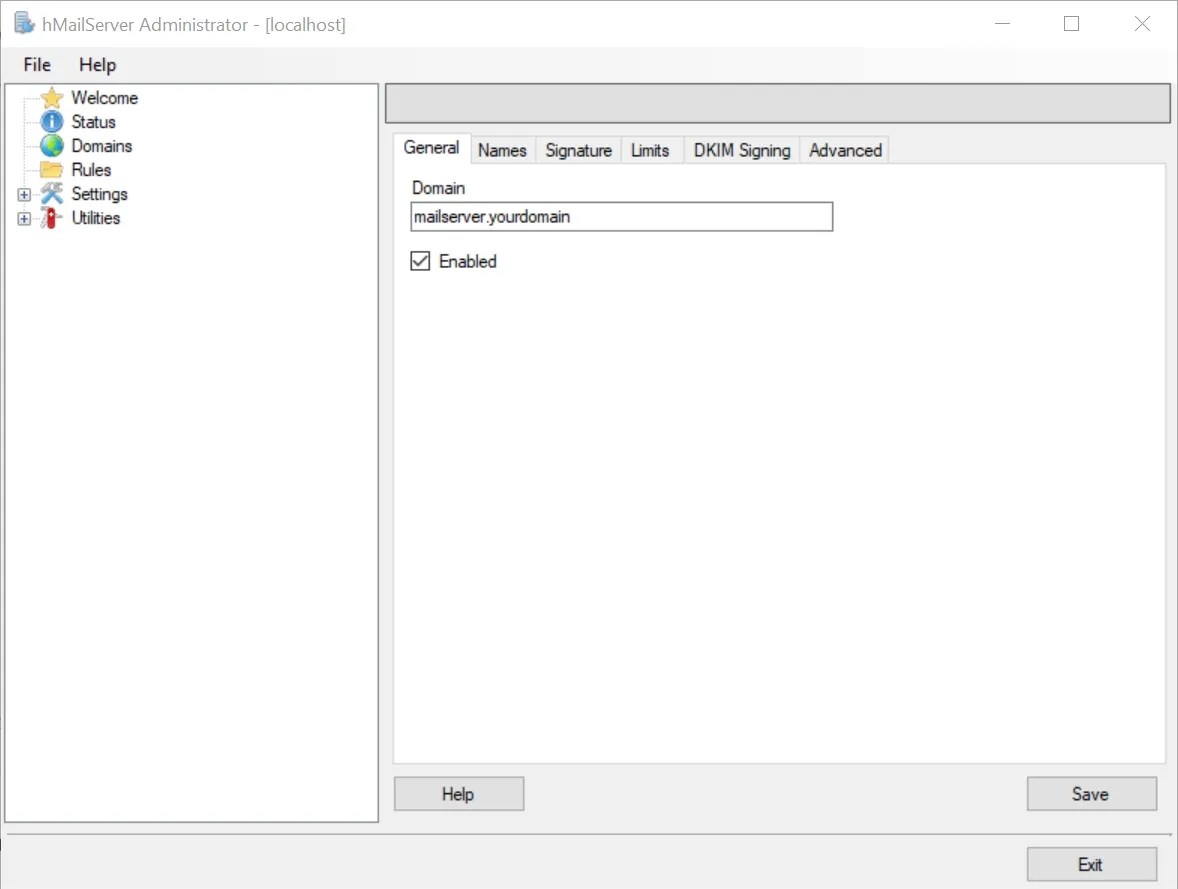The width and height of the screenshot is (1178, 889).
Task: Click the Rules folder icon
Action: [52, 170]
